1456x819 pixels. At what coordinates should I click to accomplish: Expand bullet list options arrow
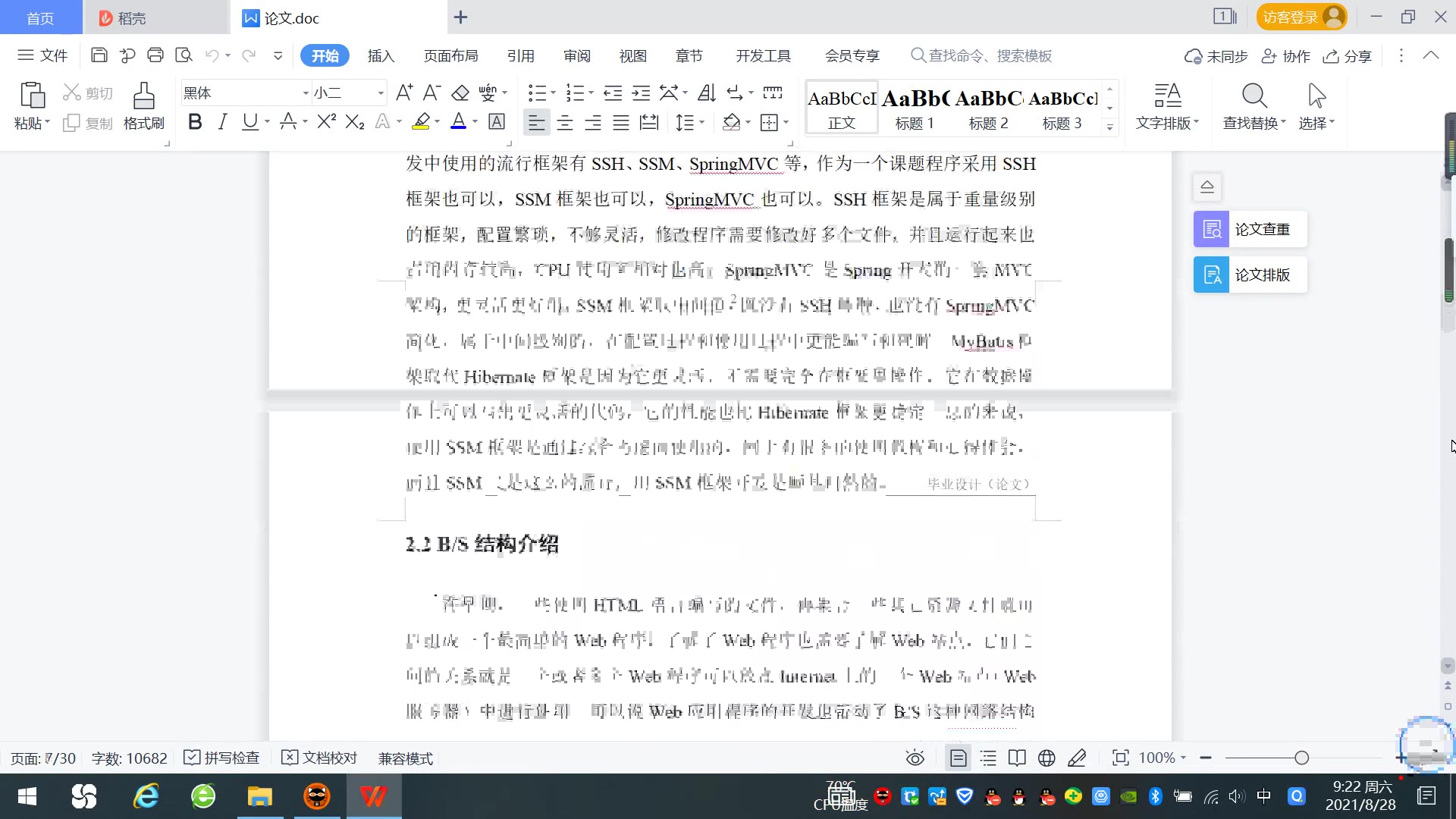click(553, 93)
